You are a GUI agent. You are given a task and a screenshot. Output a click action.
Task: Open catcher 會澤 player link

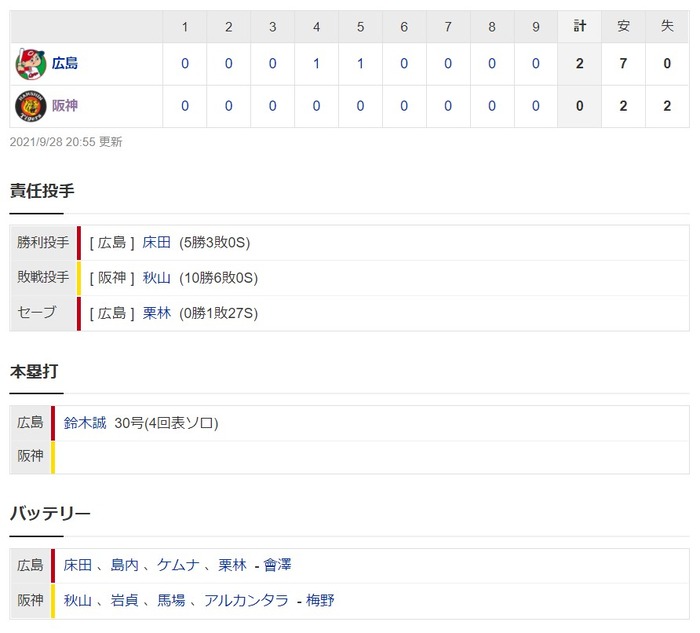(x=277, y=565)
